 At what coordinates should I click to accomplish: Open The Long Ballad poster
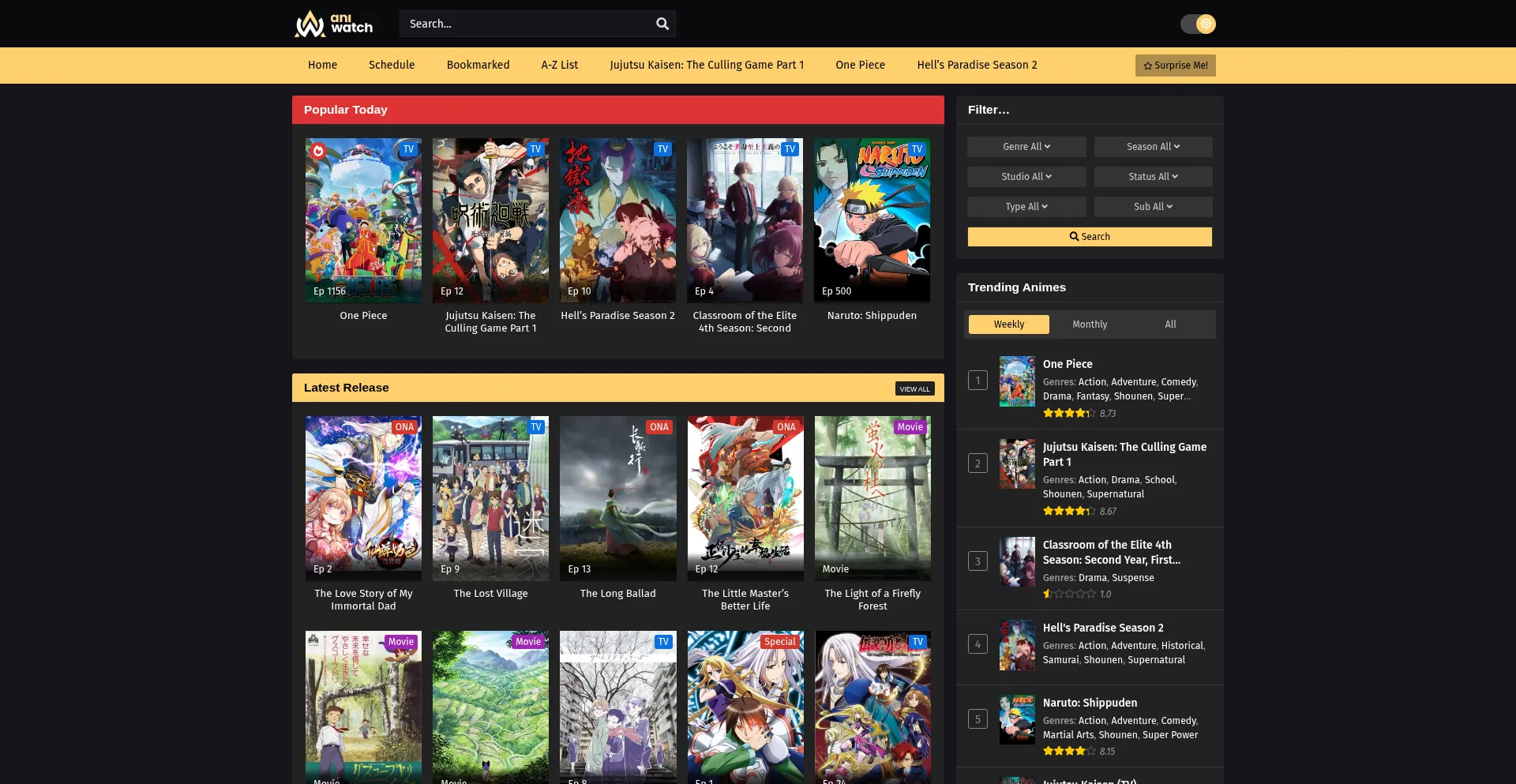(617, 498)
